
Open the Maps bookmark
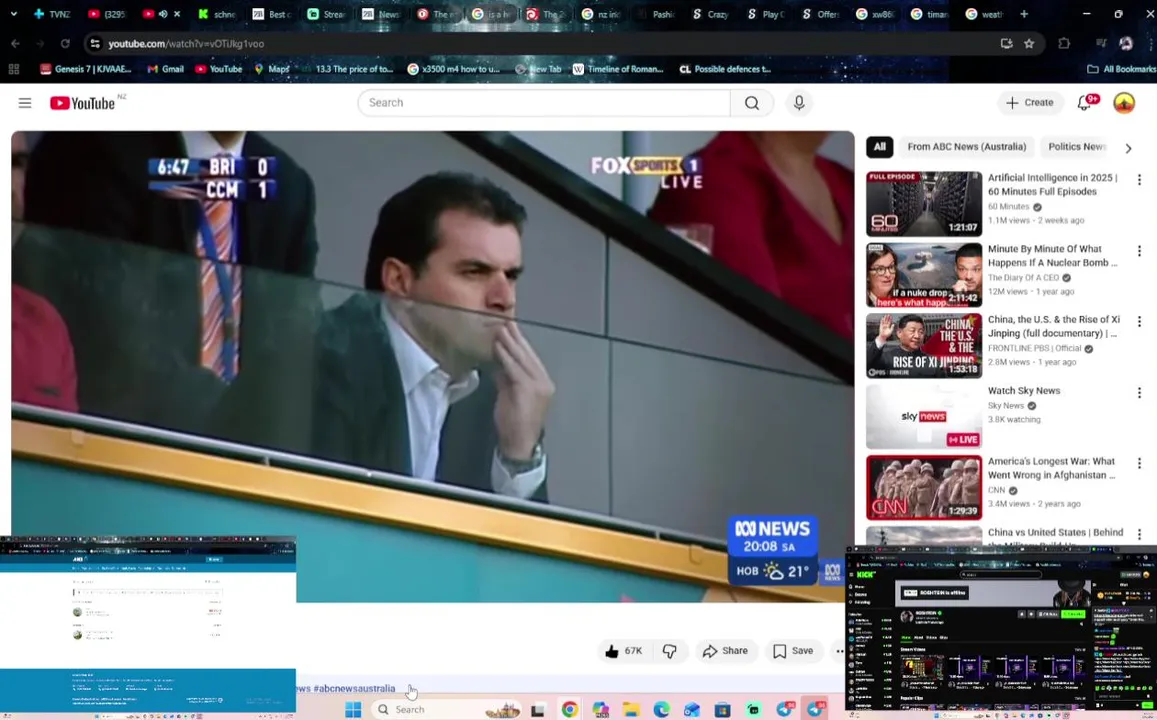272,69
